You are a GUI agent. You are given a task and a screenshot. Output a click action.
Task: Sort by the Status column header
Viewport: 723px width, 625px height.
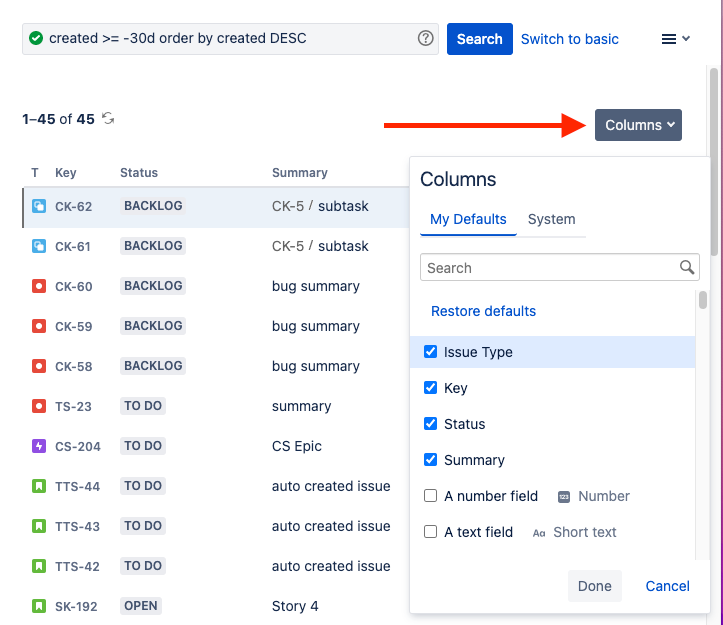[x=139, y=173]
